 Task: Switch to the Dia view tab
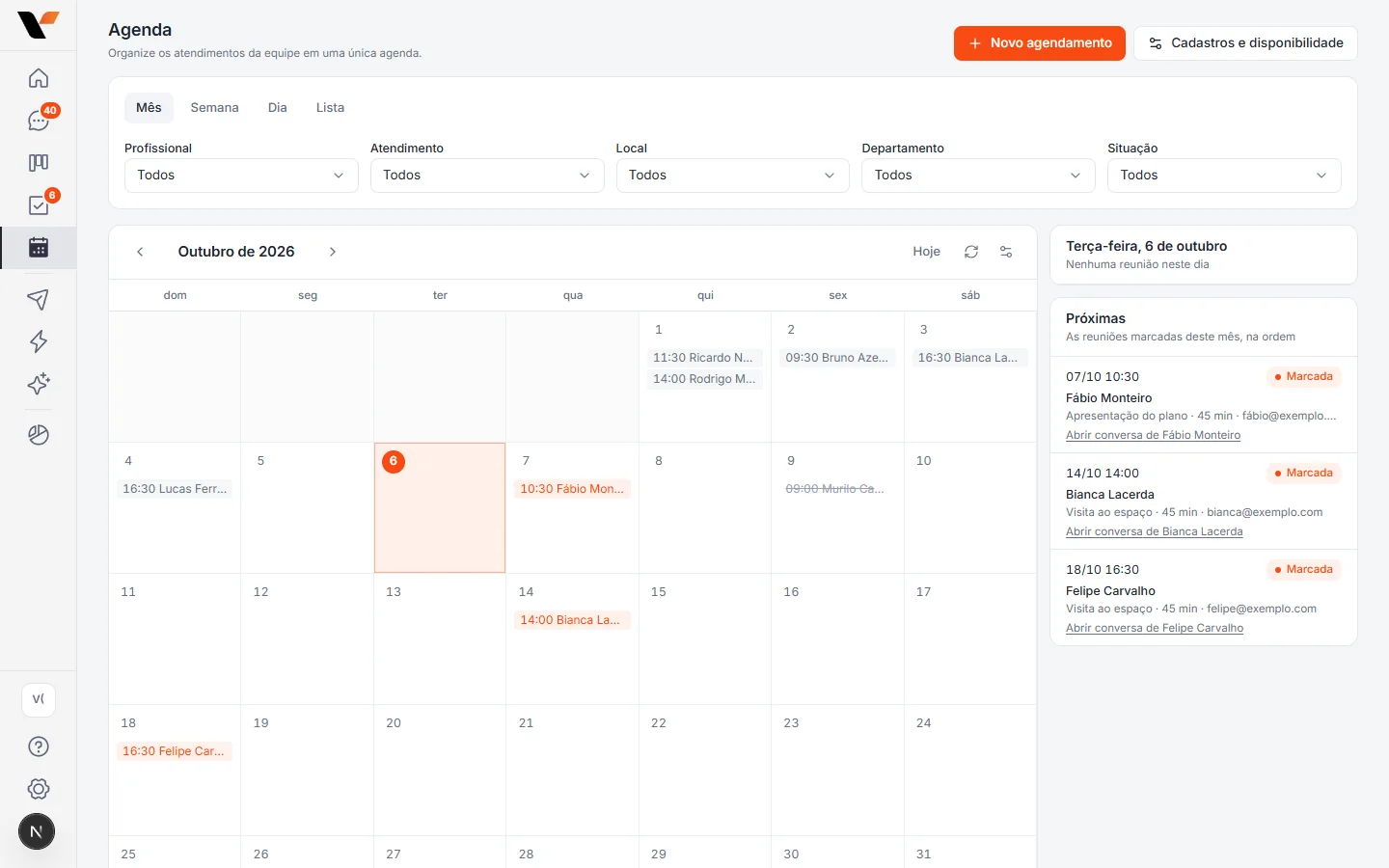pyautogui.click(x=278, y=108)
